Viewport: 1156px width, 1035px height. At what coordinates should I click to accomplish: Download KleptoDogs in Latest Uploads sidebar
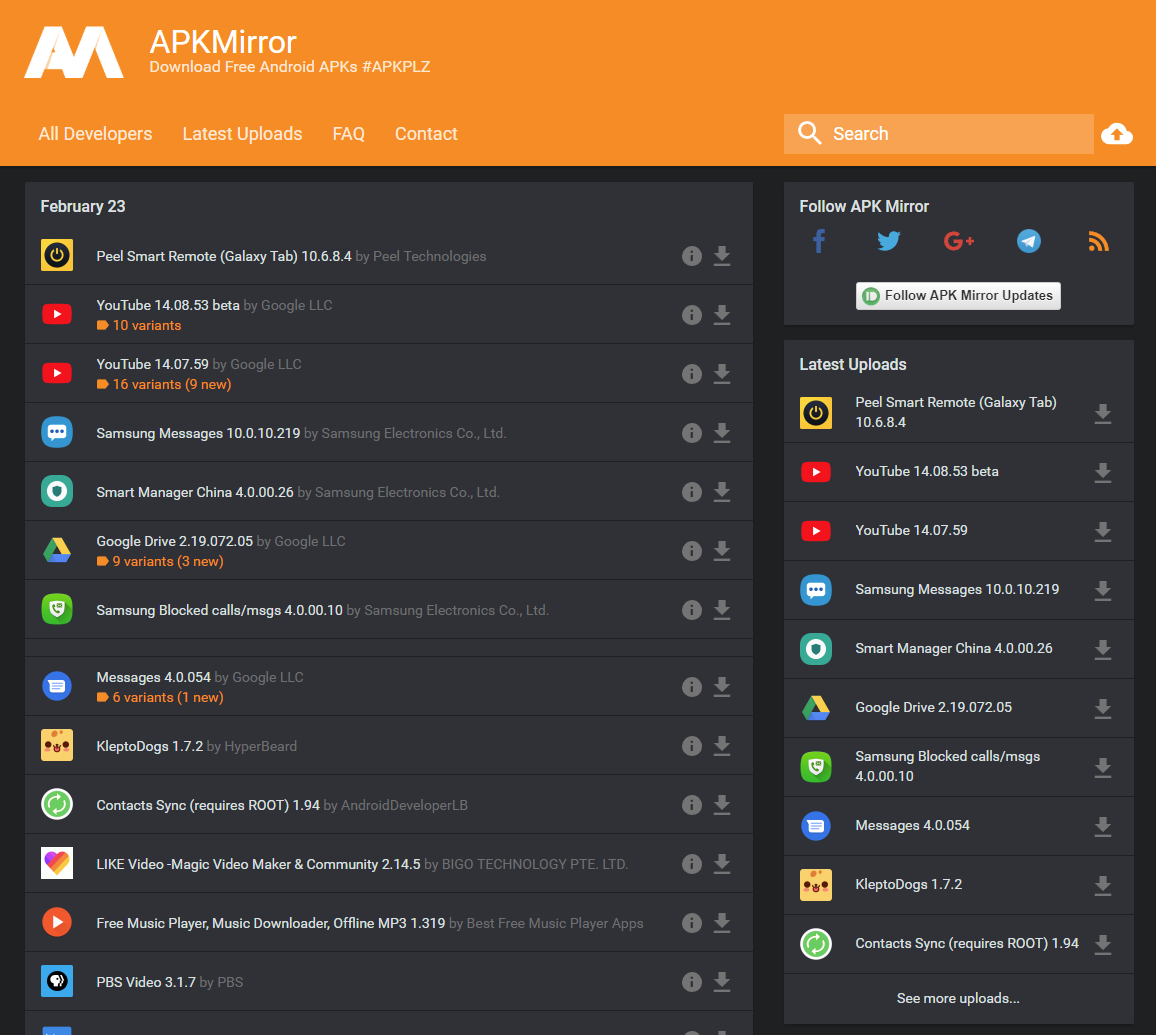(1102, 885)
